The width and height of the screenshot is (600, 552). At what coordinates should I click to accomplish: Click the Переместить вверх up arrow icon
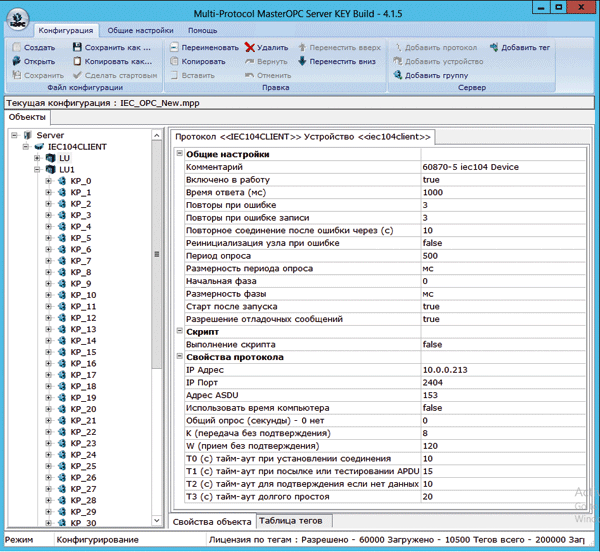302,47
